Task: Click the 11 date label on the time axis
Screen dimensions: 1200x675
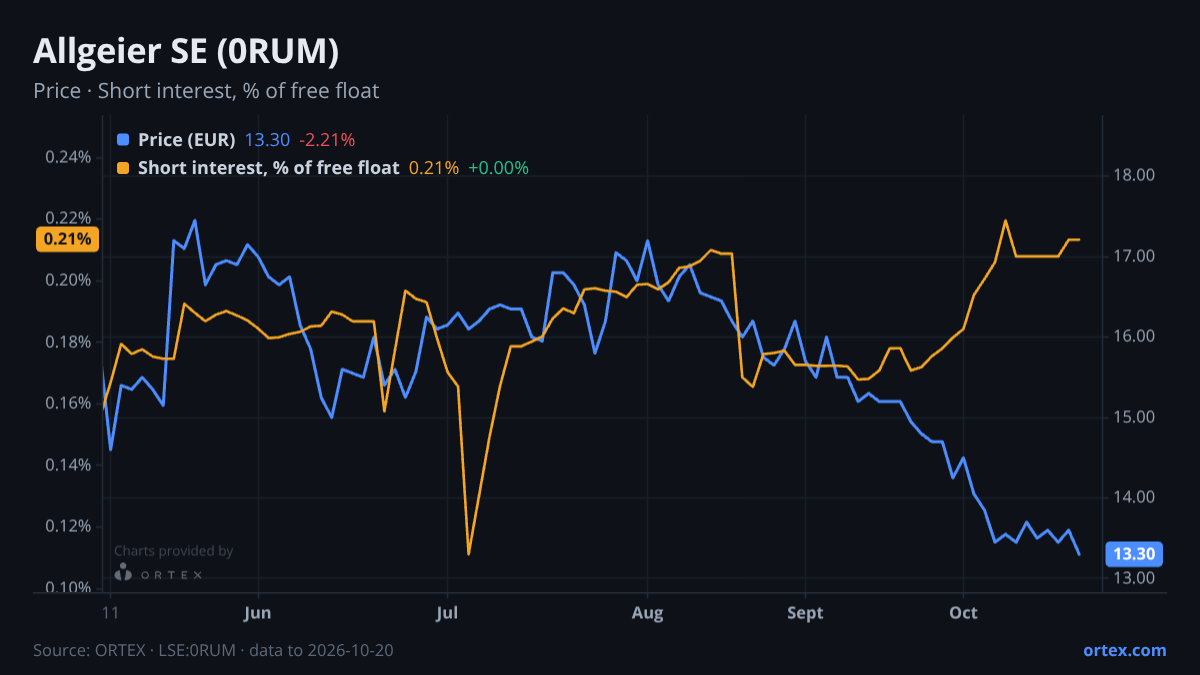Action: [x=110, y=612]
